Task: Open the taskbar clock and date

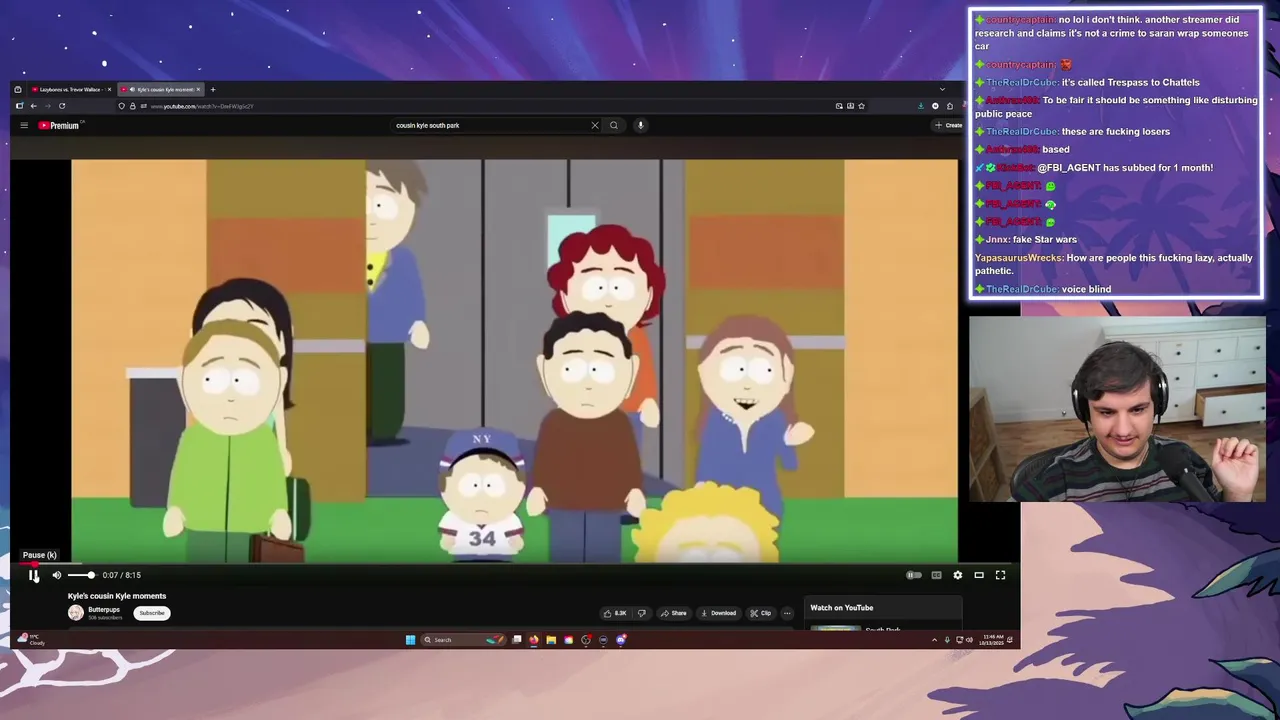Action: [x=993, y=640]
